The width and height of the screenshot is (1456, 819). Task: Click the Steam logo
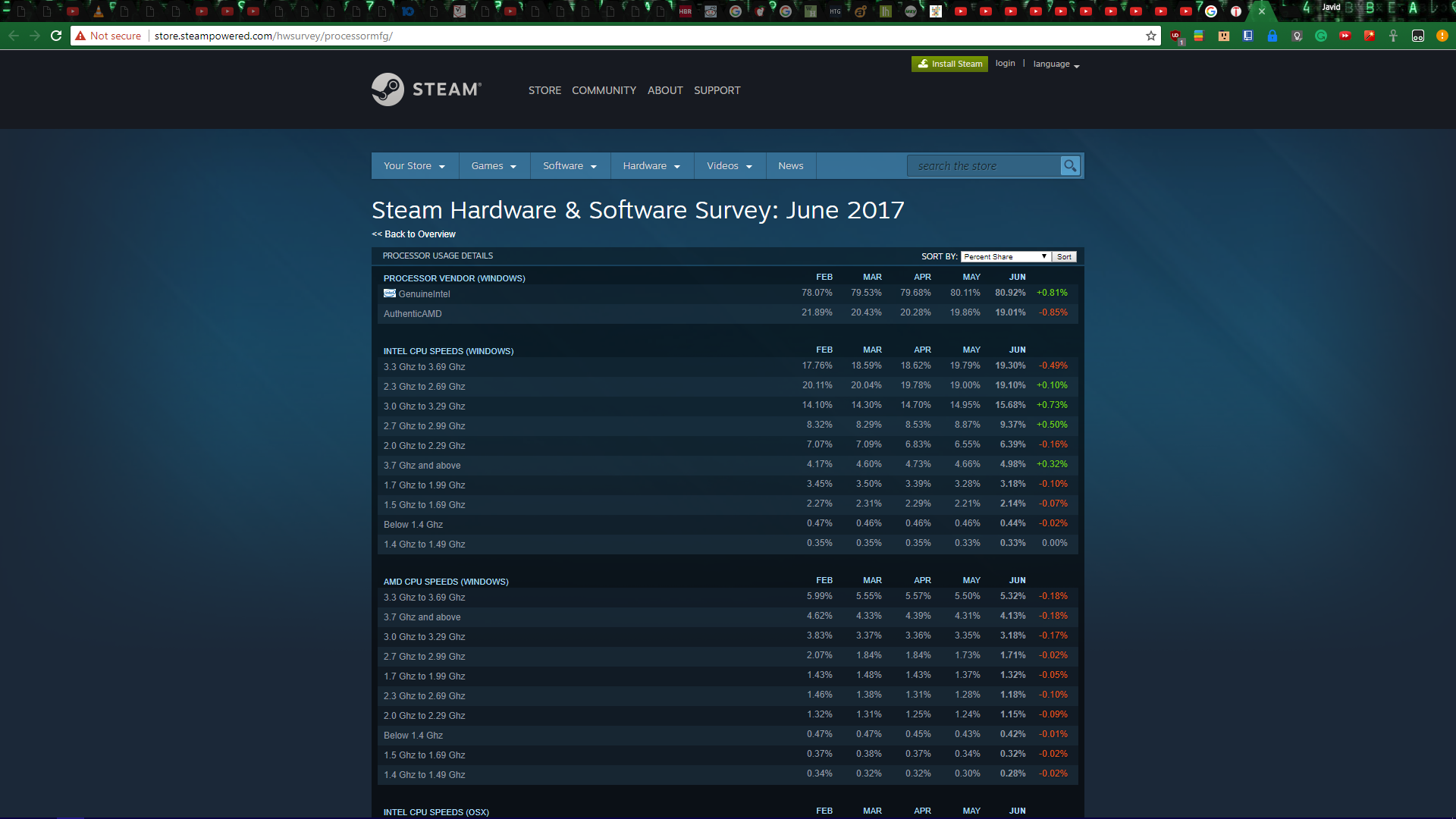(426, 89)
